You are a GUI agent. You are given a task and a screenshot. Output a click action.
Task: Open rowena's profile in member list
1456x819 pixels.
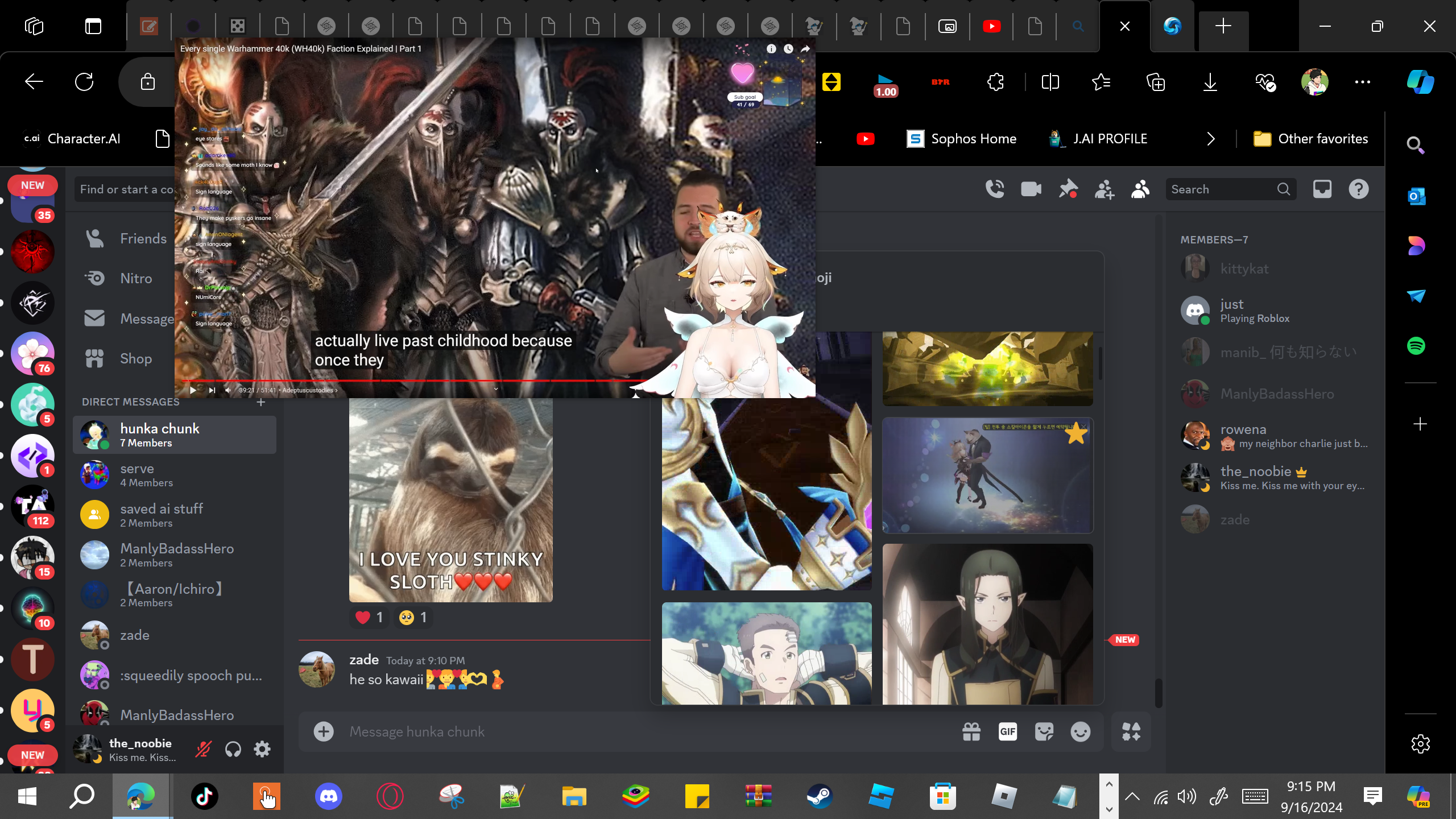click(x=1275, y=436)
